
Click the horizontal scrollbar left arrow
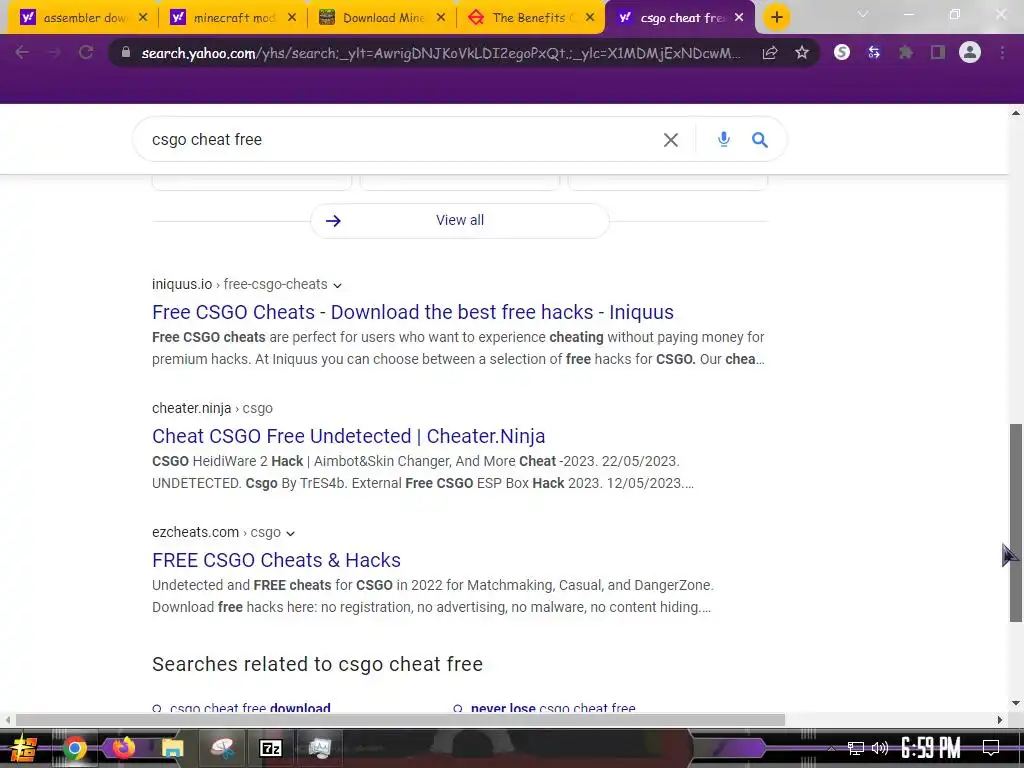point(7,720)
